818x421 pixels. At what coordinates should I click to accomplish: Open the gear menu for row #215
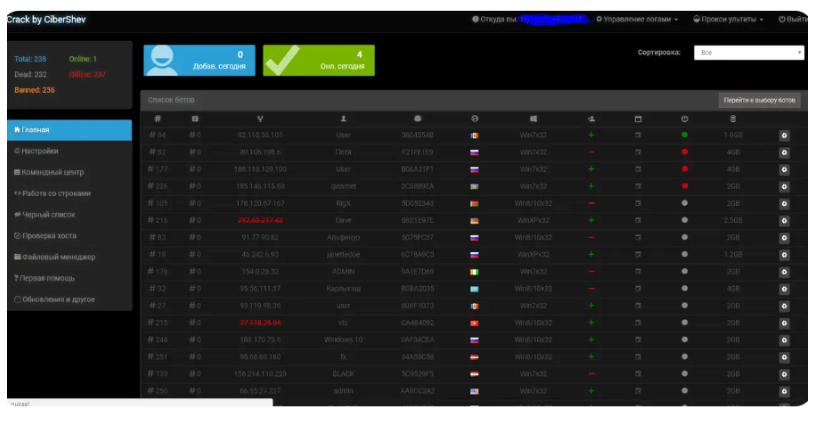click(x=784, y=323)
